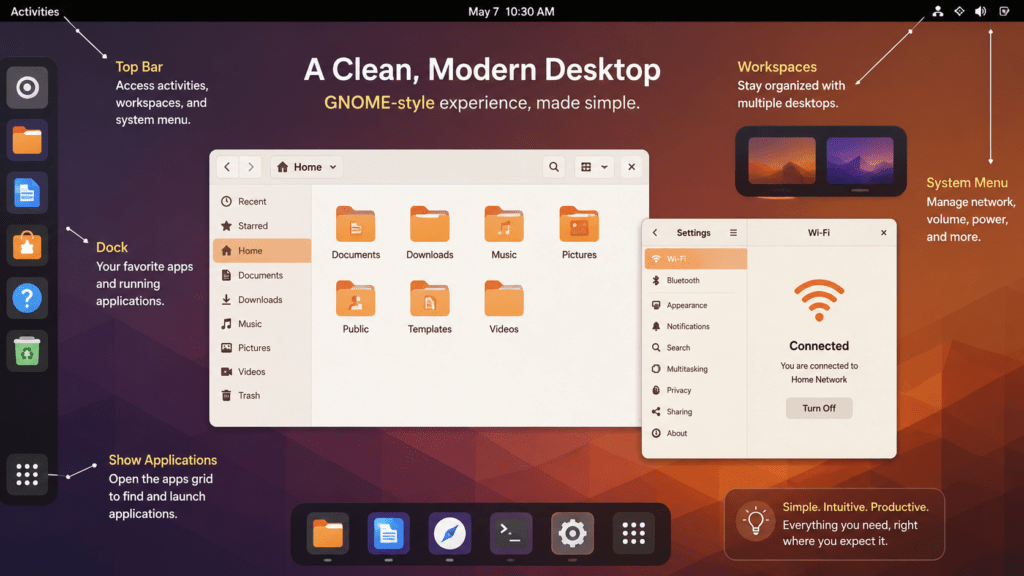This screenshot has width=1024, height=576.
Task: Click the volume speaker icon in top bar
Action: click(x=980, y=11)
